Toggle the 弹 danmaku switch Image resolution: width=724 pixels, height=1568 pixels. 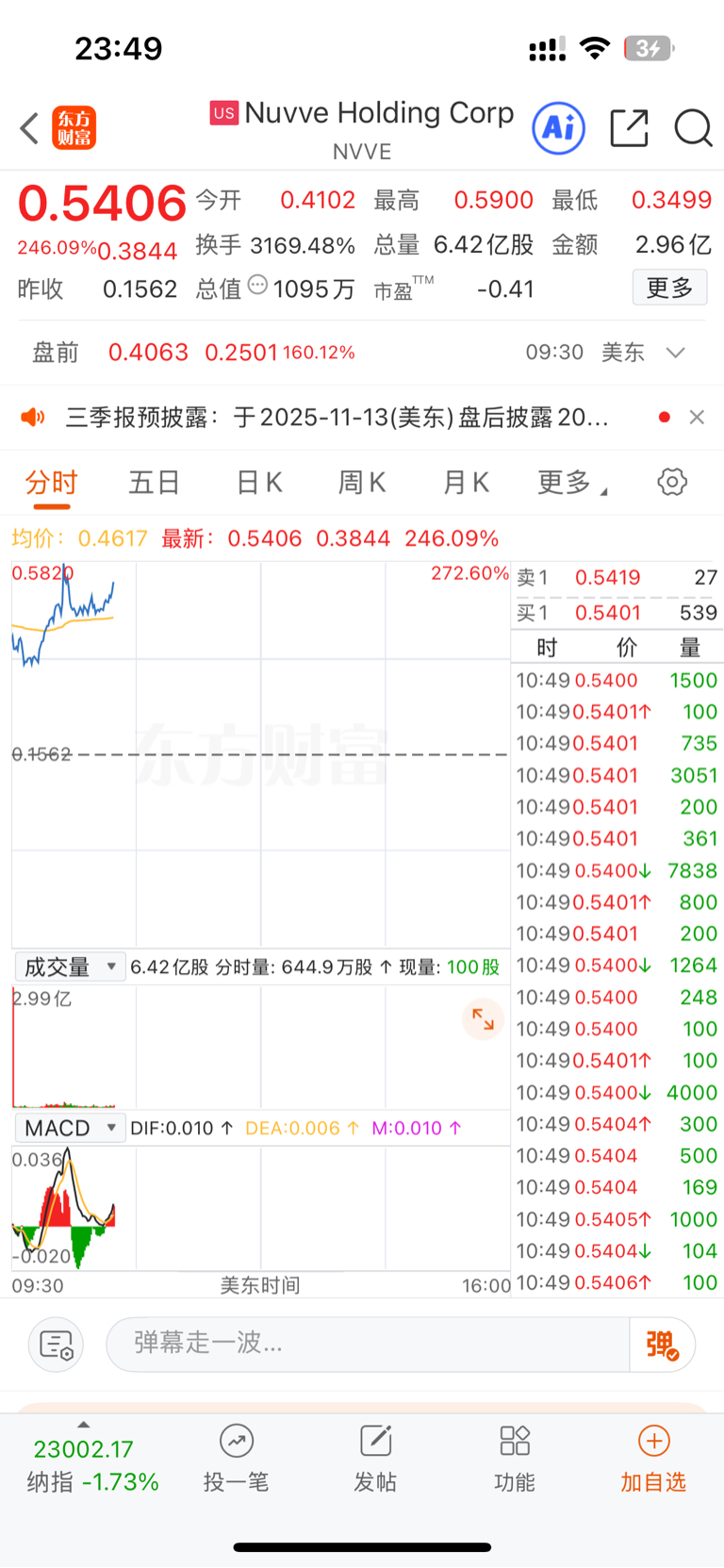pyautogui.click(x=663, y=1345)
